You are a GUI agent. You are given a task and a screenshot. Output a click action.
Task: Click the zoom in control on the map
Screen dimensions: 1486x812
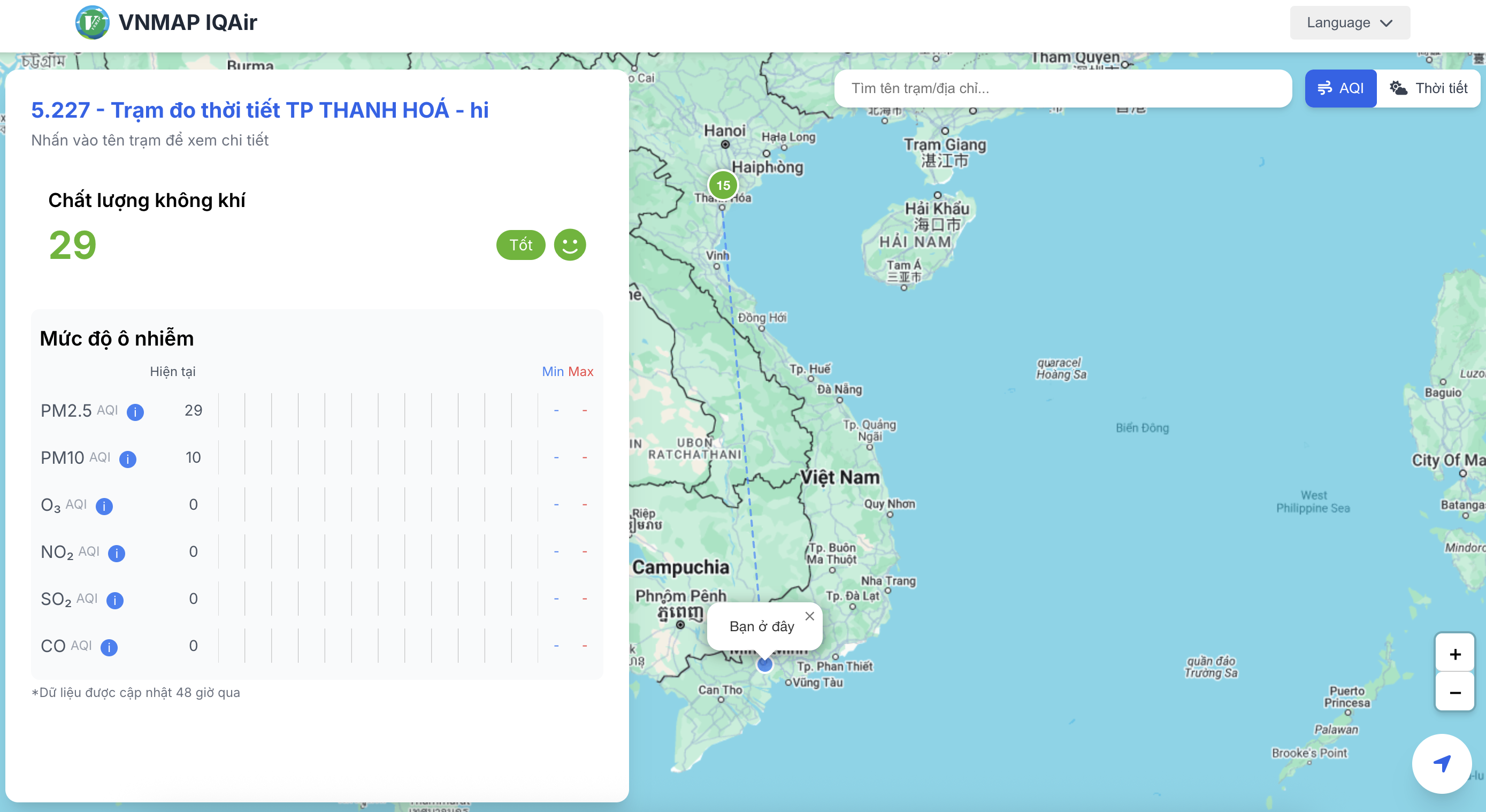point(1454,654)
